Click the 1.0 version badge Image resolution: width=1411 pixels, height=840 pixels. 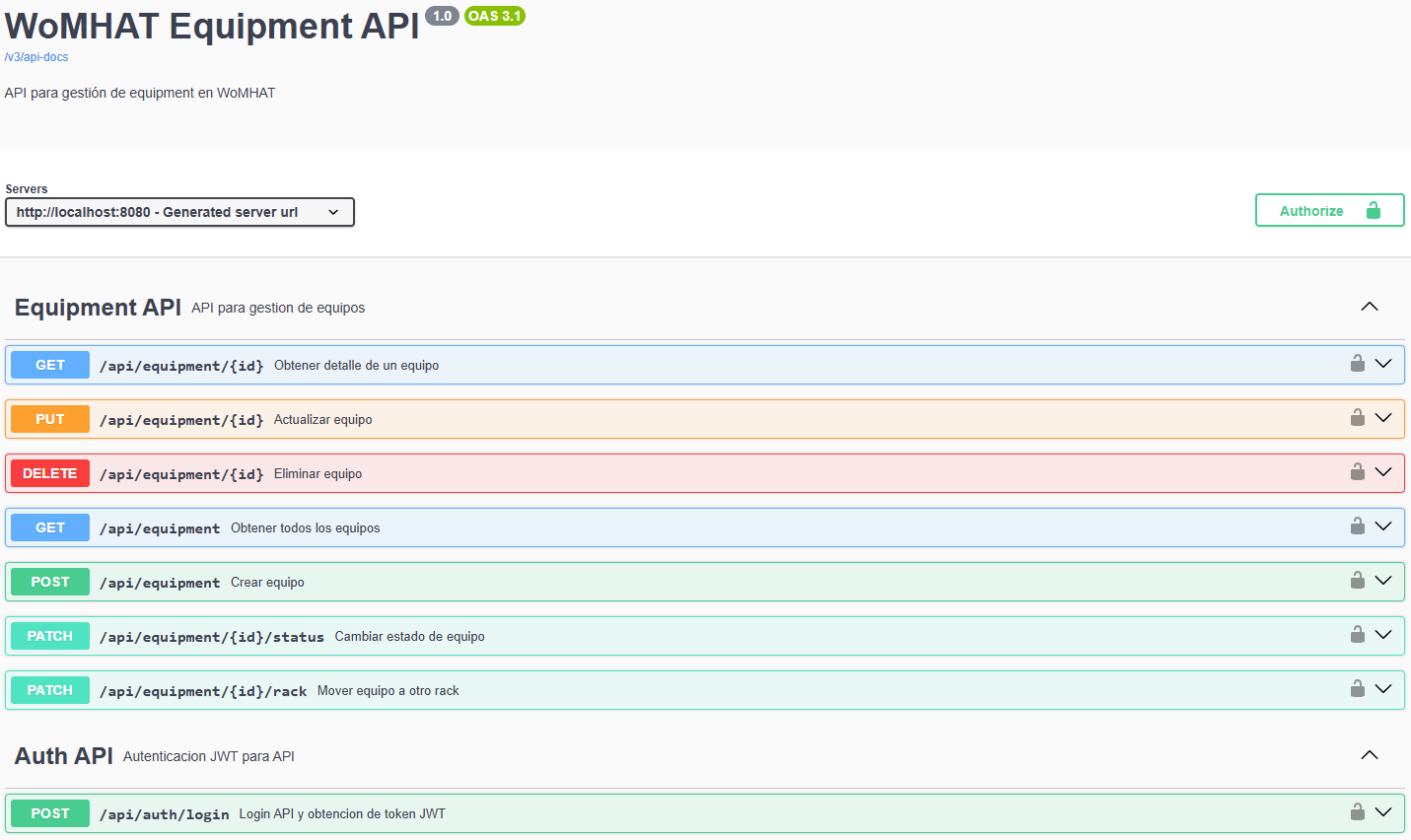click(x=442, y=16)
